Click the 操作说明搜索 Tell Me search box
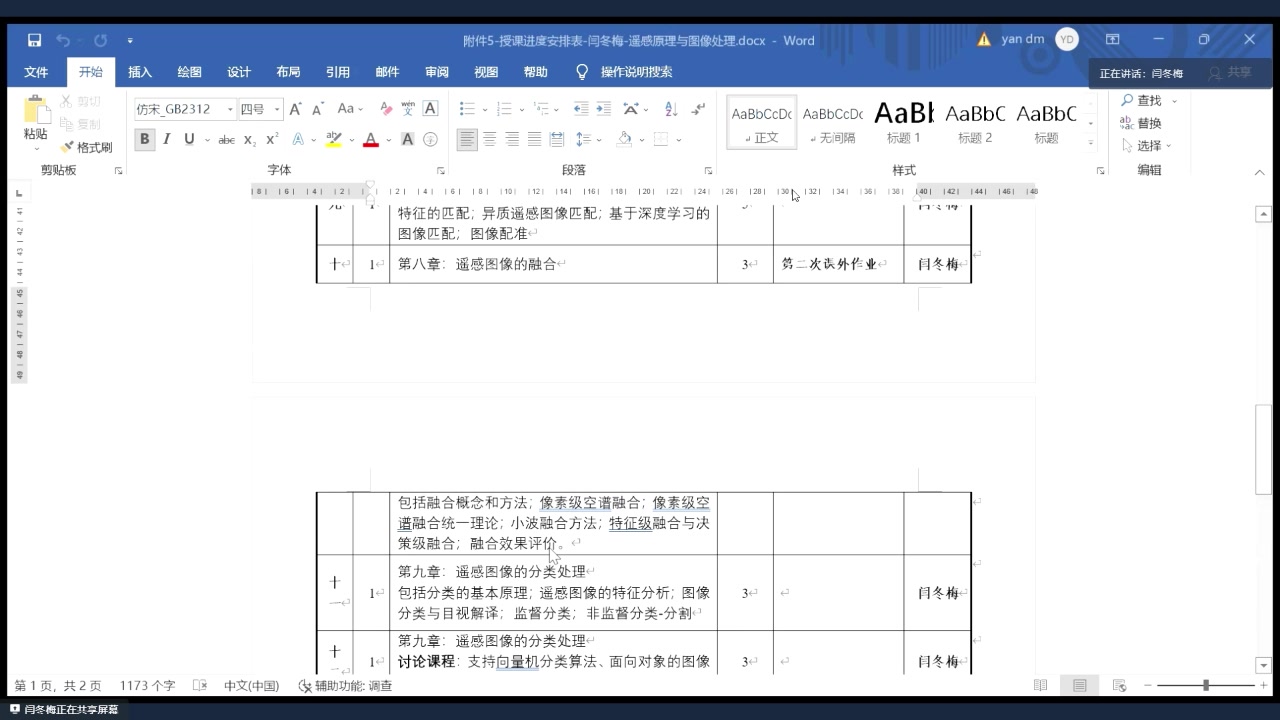 (x=624, y=72)
